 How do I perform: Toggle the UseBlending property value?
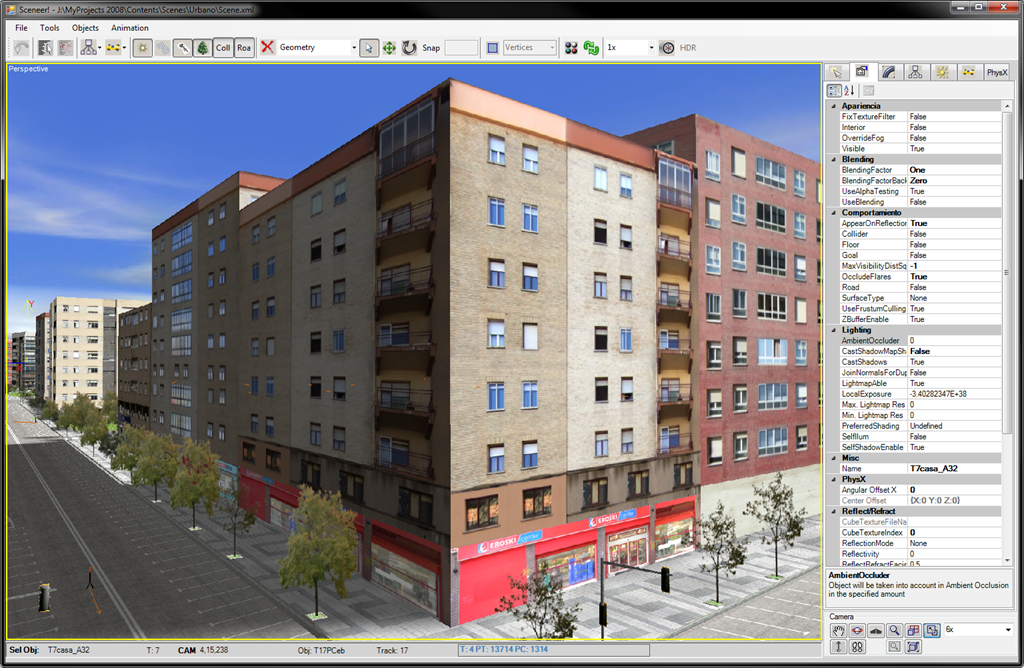pos(955,202)
